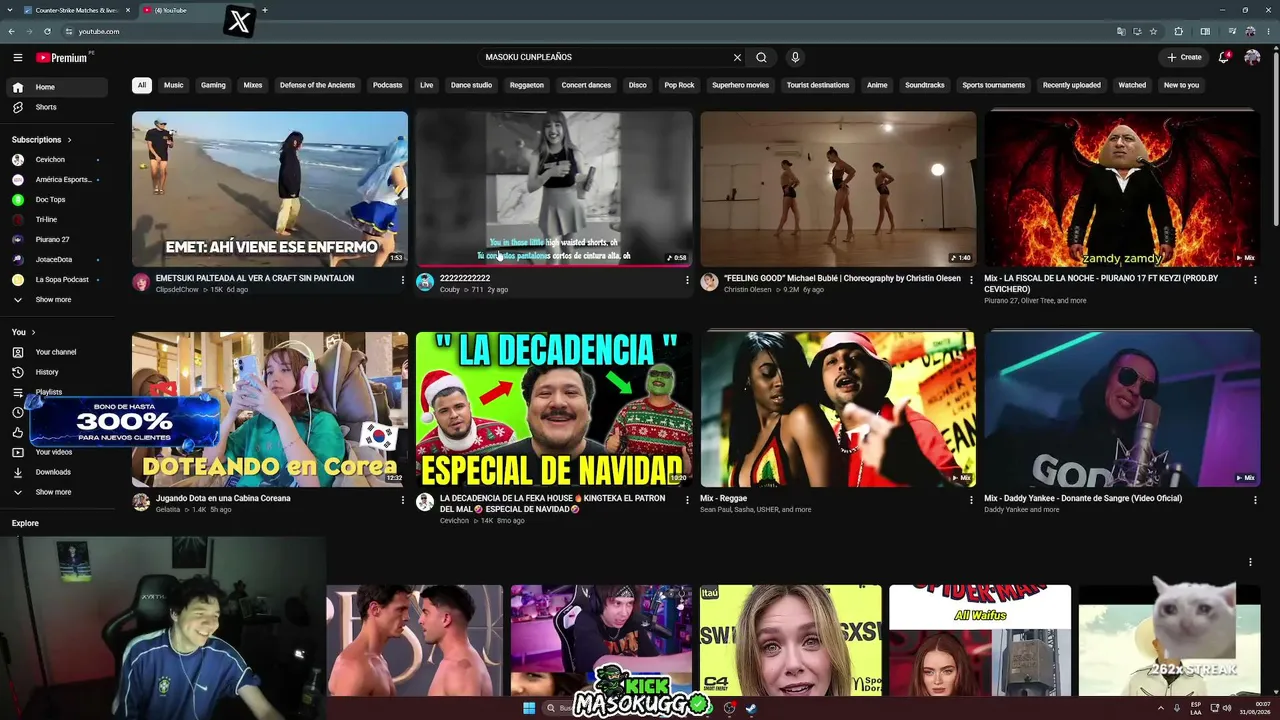Open the LA DECADENCIA Navidad thumbnail

click(x=554, y=409)
